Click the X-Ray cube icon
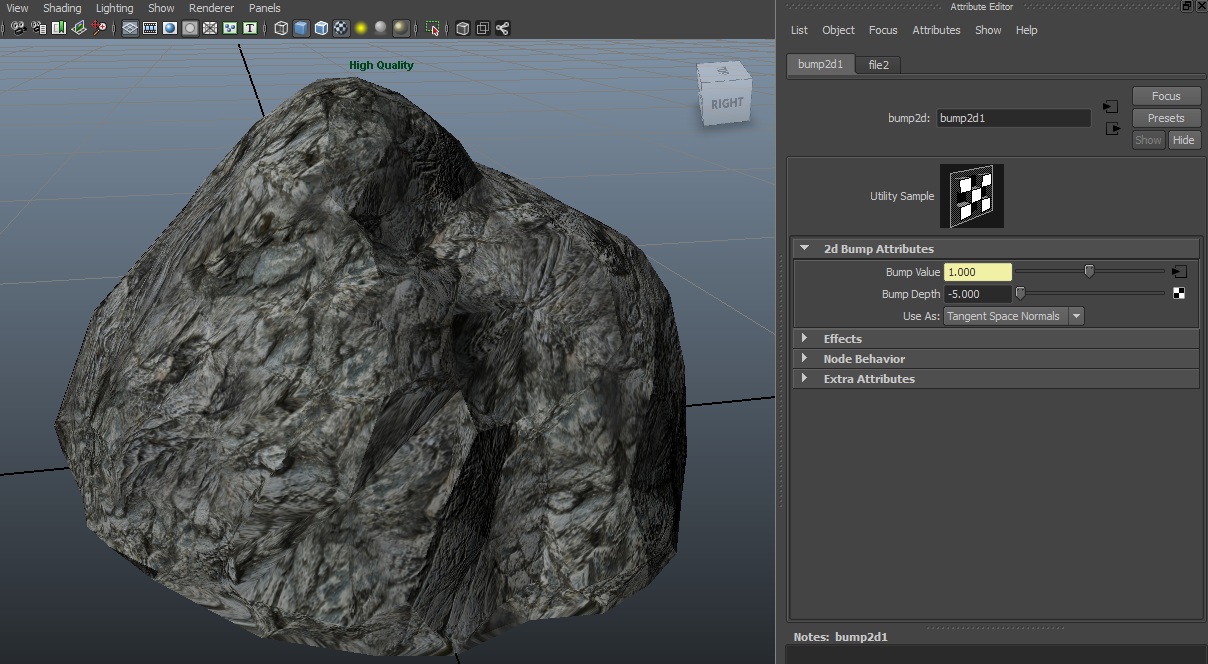1208x664 pixels. click(463, 28)
